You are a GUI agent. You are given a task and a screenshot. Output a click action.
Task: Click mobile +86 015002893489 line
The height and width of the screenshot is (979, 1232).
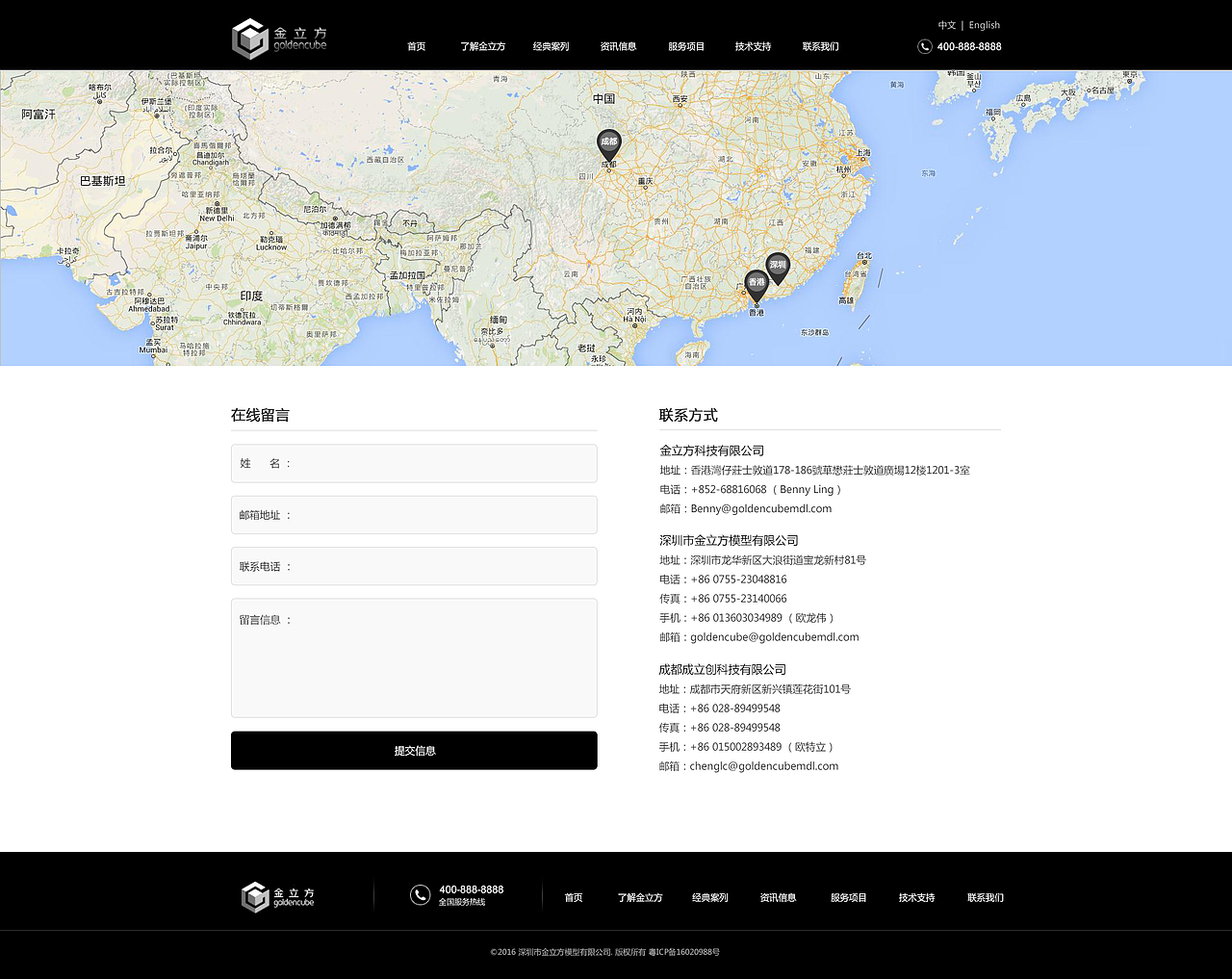[x=748, y=747]
